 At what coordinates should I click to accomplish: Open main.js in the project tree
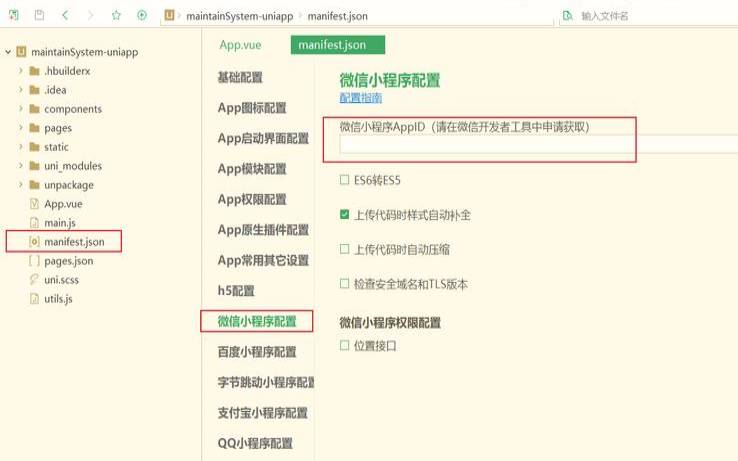pyautogui.click(x=60, y=223)
